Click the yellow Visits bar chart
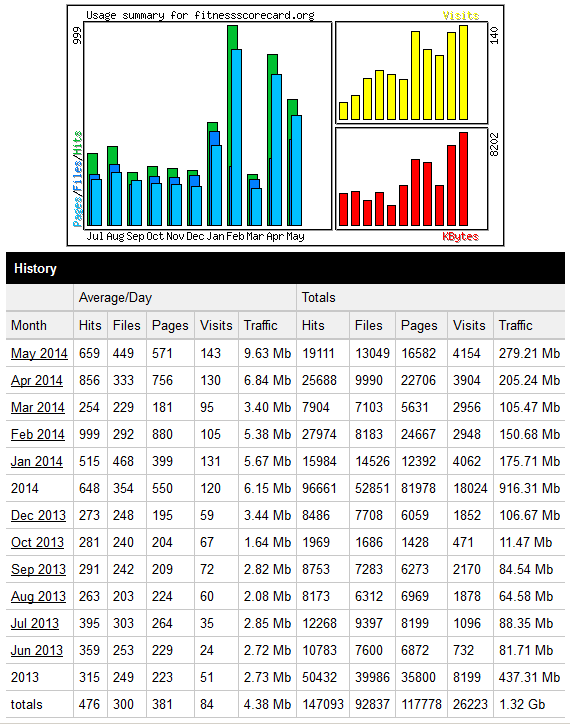This screenshot has height=724, width=570. [411, 72]
